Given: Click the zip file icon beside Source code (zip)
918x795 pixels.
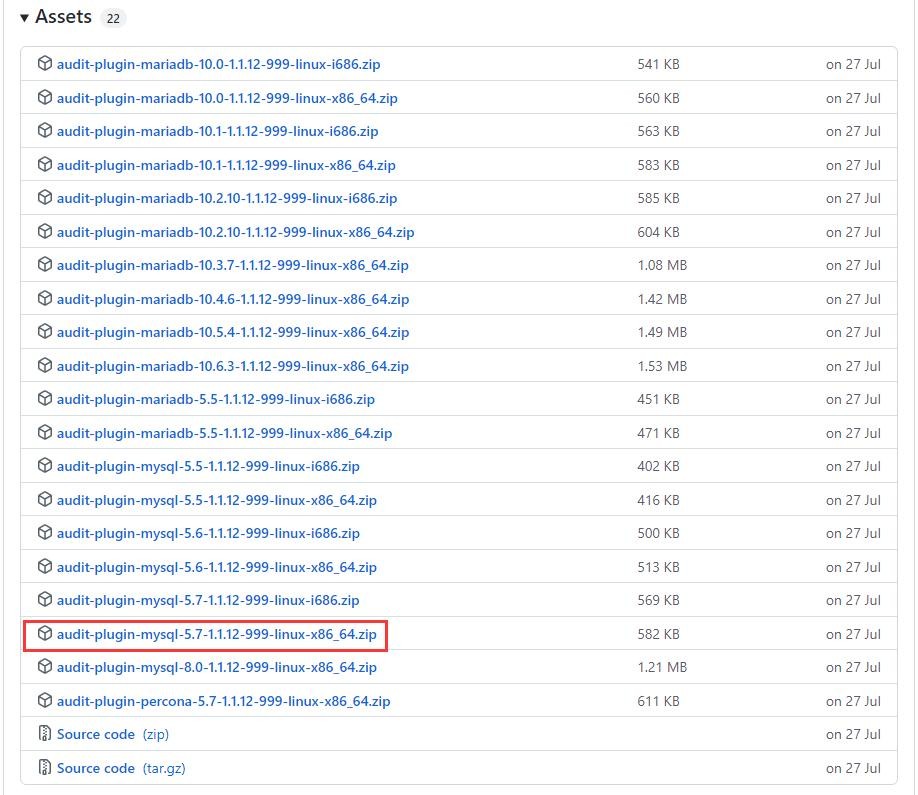Looking at the screenshot, I should [45, 734].
